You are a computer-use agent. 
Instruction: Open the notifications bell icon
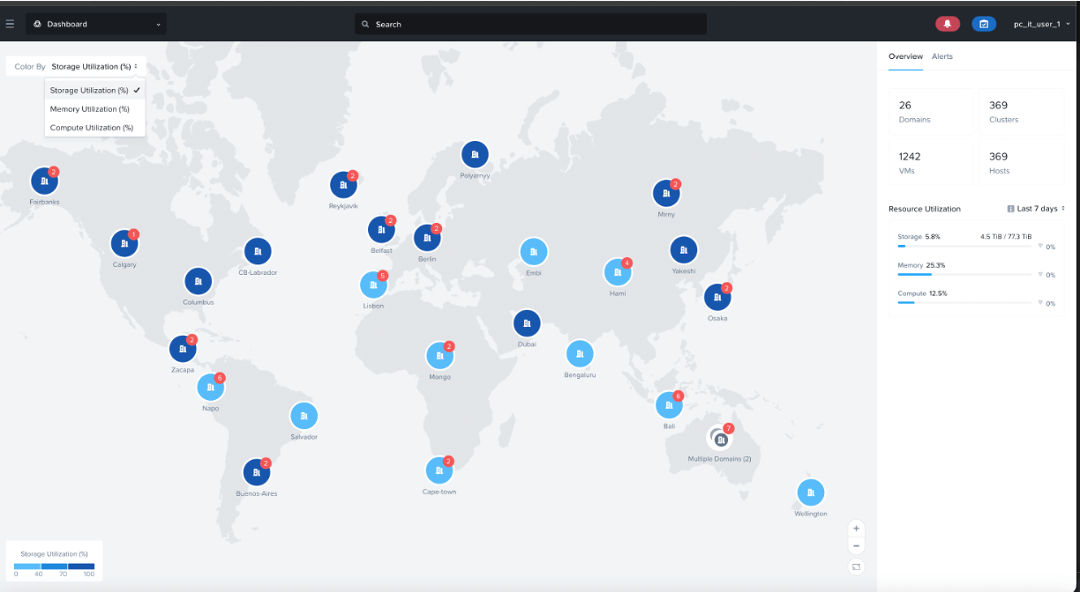pyautogui.click(x=947, y=22)
